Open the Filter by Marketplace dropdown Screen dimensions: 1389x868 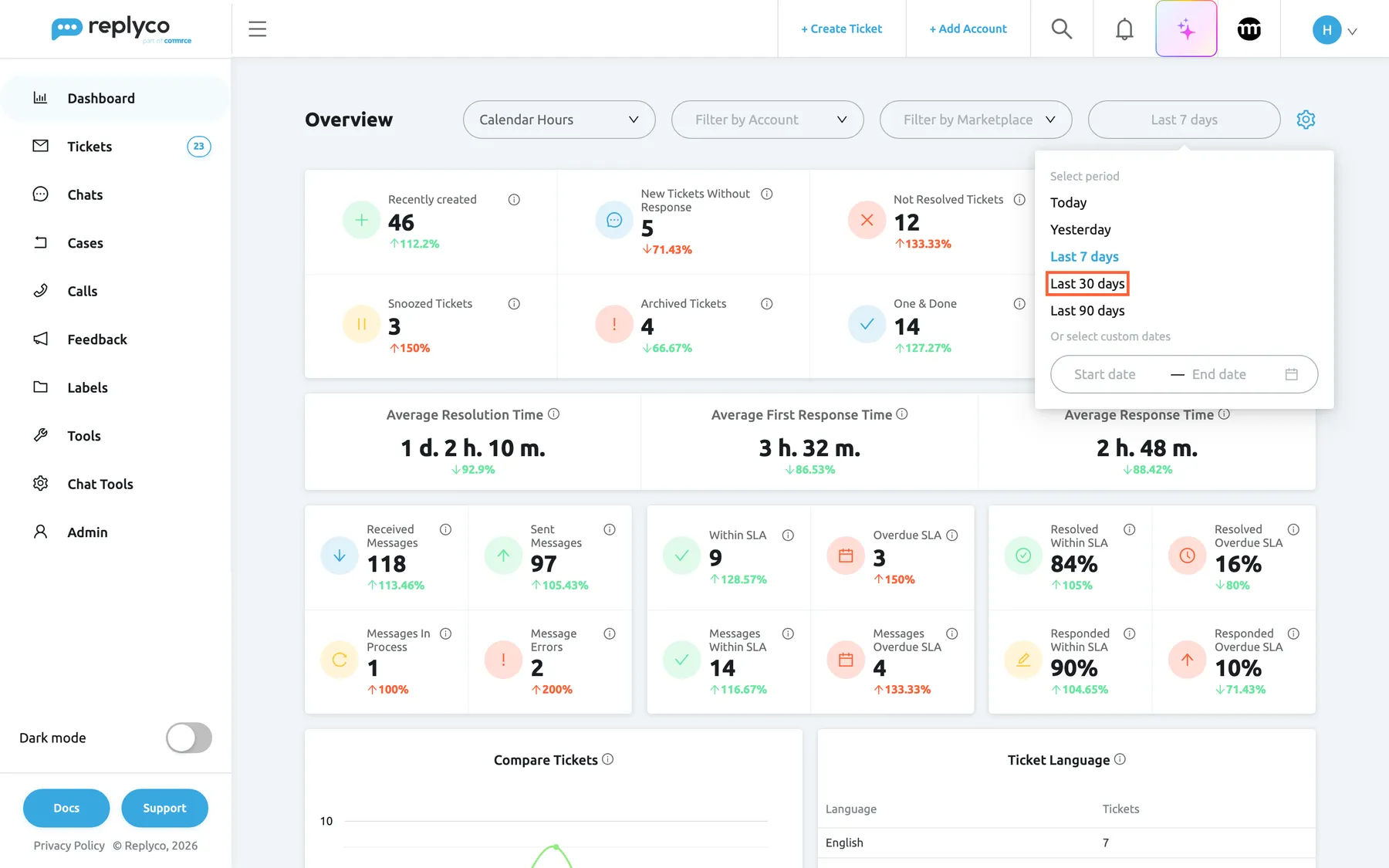click(975, 120)
